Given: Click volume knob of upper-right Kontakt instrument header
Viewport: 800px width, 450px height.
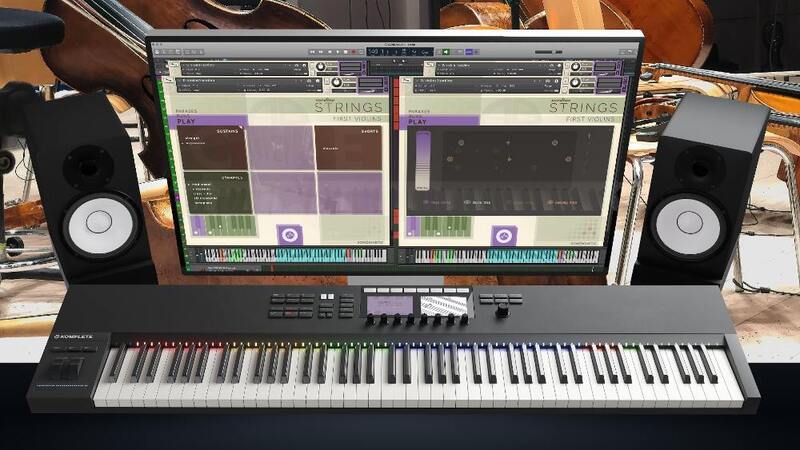Looking at the screenshot, I should point(576,67).
